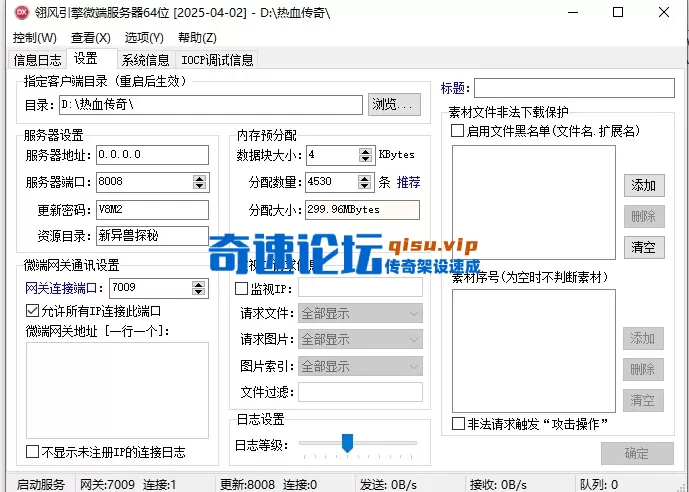
Task: Click the 微端网关地址 list box
Action: click(x=117, y=391)
